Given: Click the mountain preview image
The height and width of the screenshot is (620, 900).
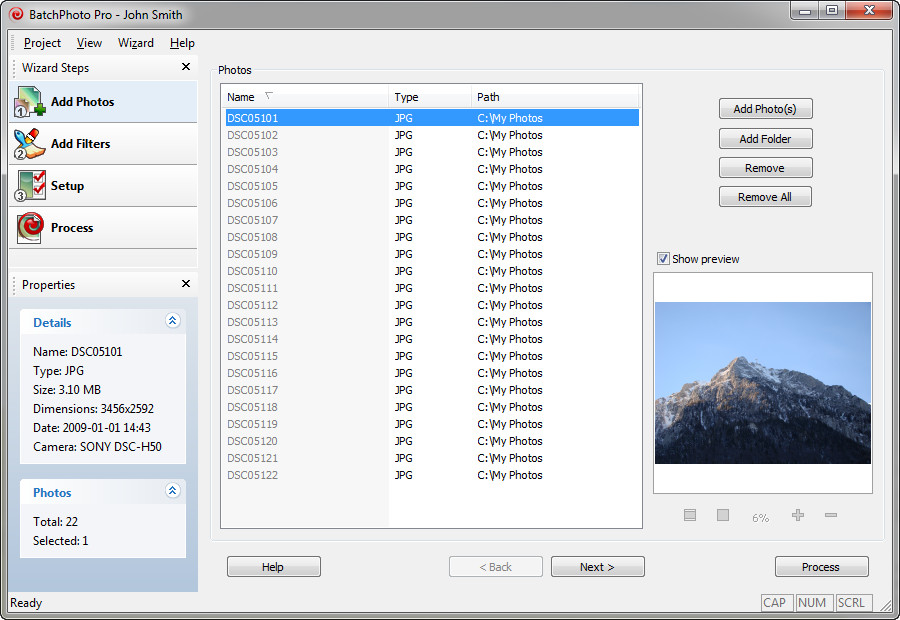Looking at the screenshot, I should click(763, 383).
